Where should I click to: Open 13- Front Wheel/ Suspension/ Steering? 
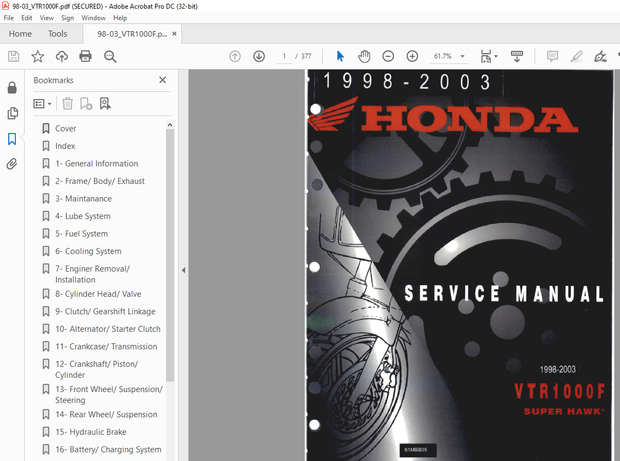coord(109,395)
